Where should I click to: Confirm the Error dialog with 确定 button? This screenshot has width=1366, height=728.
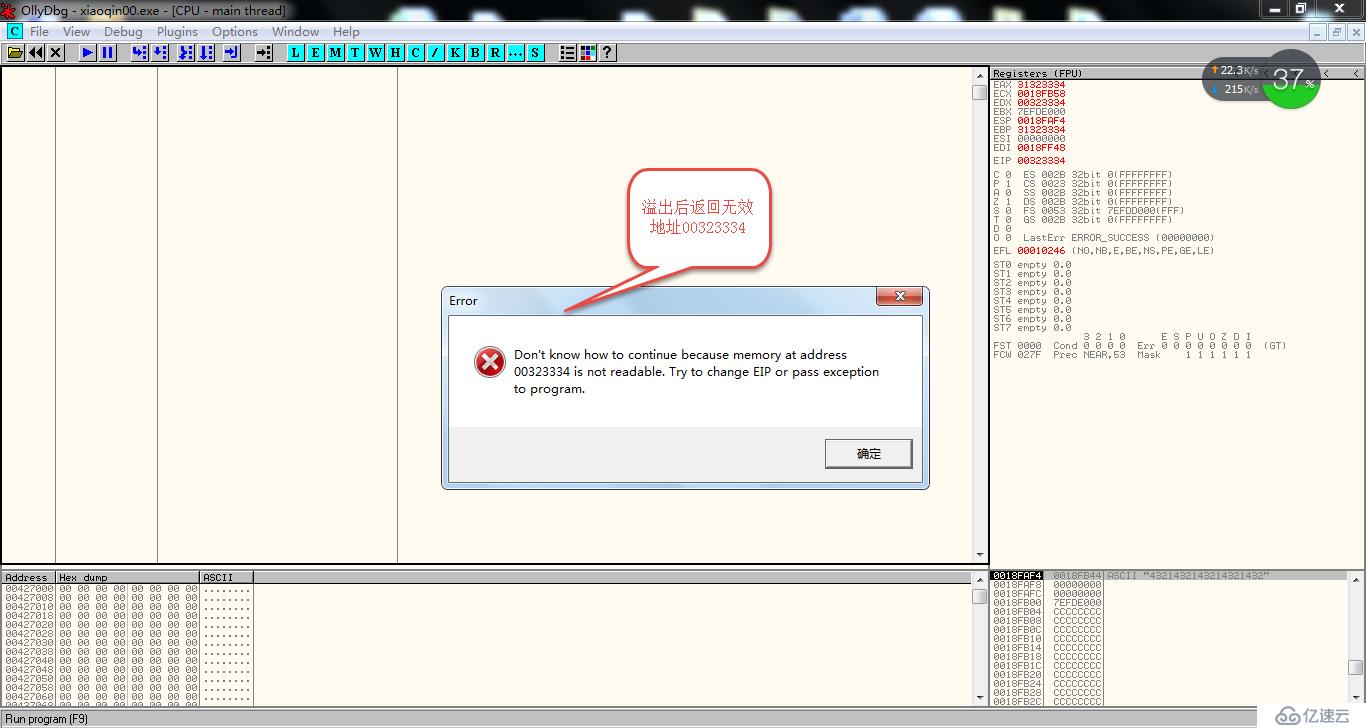[869, 453]
